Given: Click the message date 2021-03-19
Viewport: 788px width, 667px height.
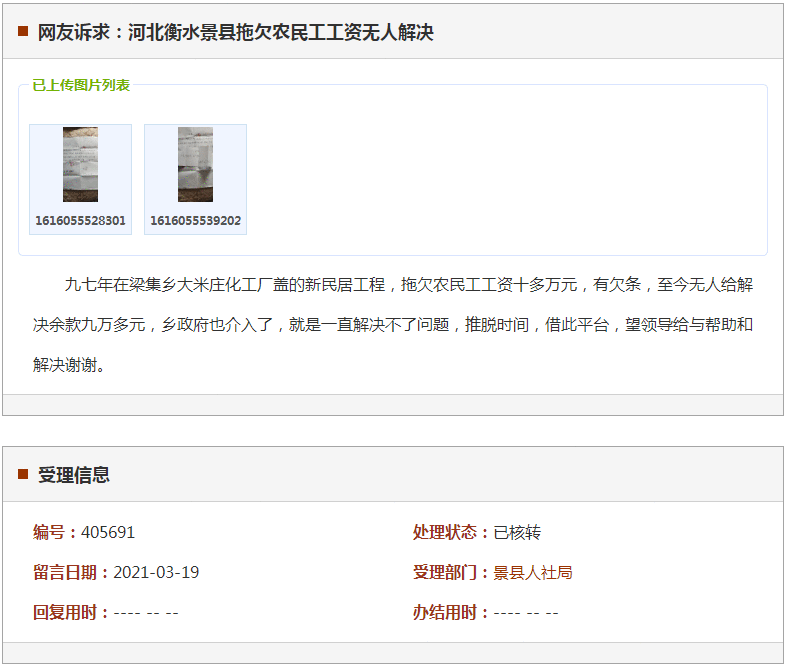Looking at the screenshot, I should coord(156,573).
